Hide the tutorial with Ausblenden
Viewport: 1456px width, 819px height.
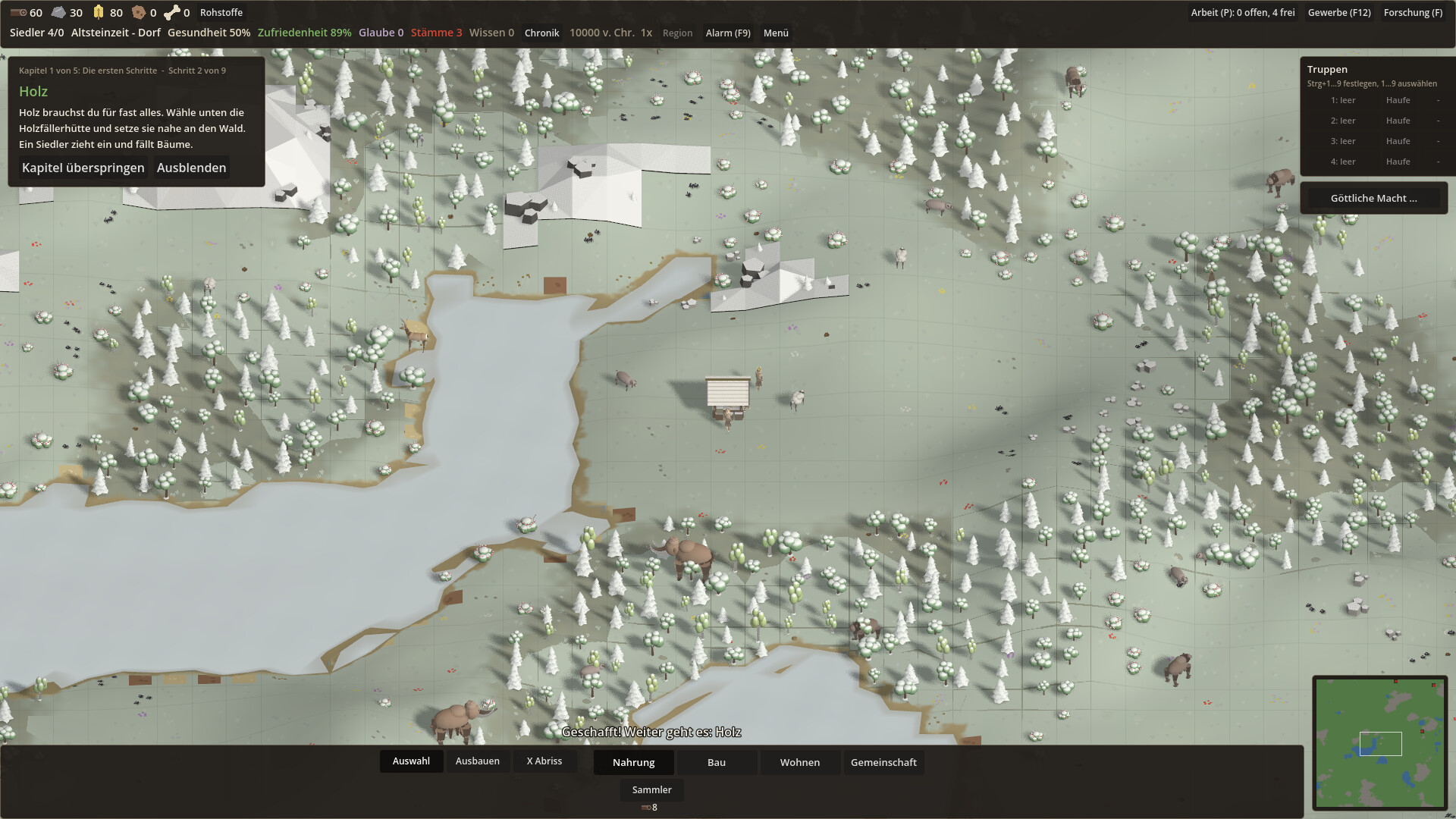191,168
